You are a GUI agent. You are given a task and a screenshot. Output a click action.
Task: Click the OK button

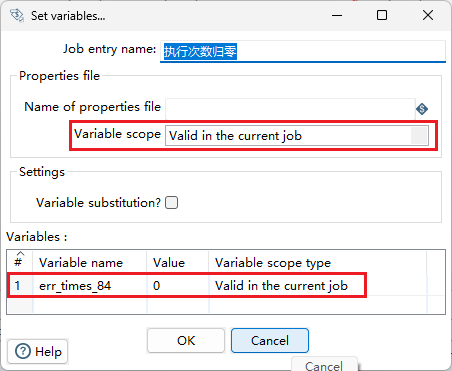[x=186, y=341]
